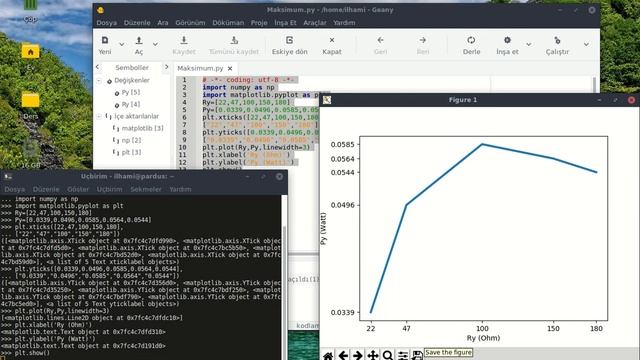Image resolution: width=640 pixels, height=360 pixels.
Task: Click the back arrow in Figure 1 toolbar
Action: click(343, 356)
